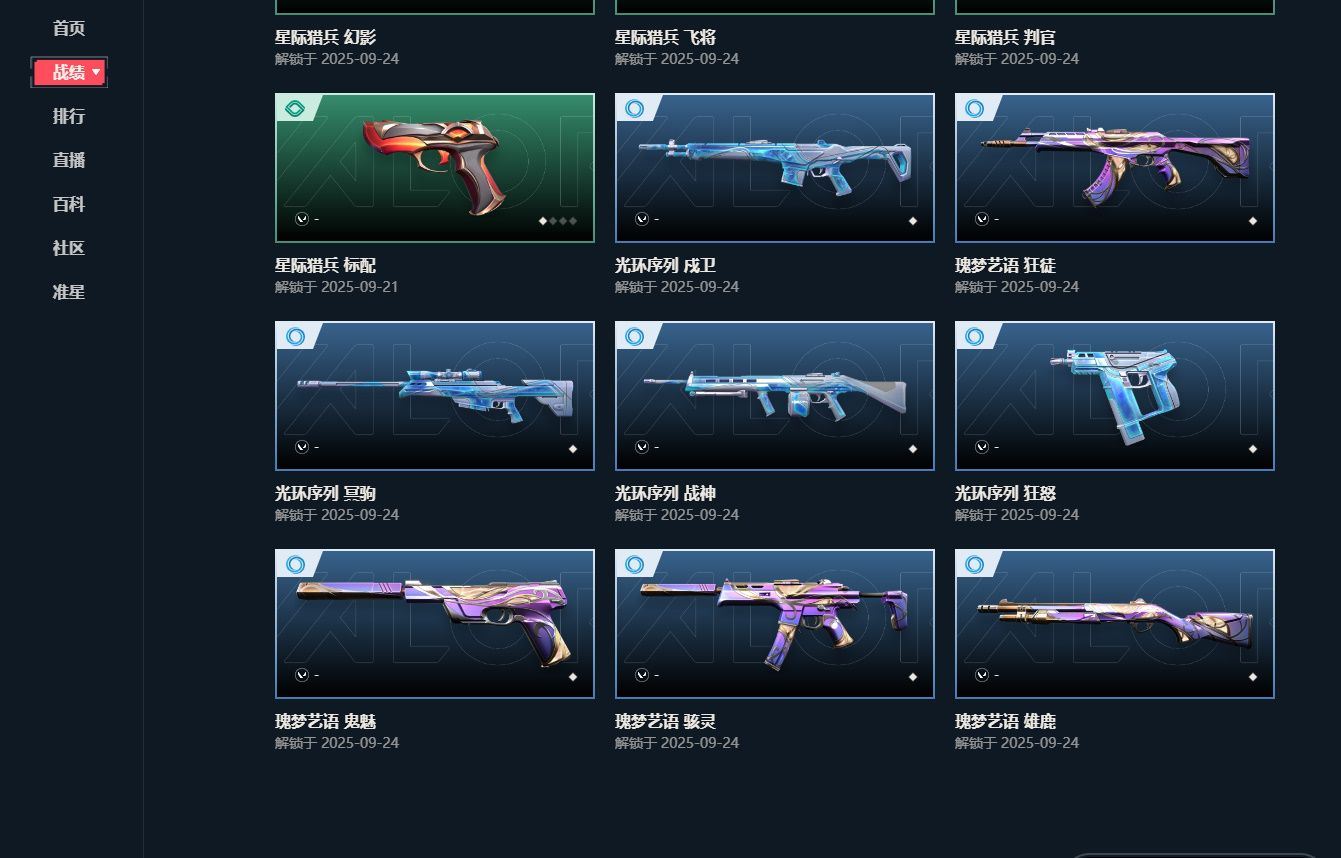1341x858 pixels.
Task: Select the 星际猎兵 标配 pistol skin image
Action: (x=435, y=168)
